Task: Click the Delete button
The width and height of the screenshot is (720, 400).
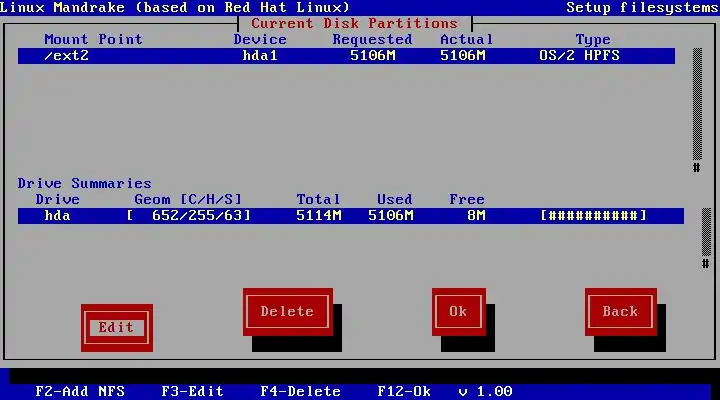Action: pos(288,312)
